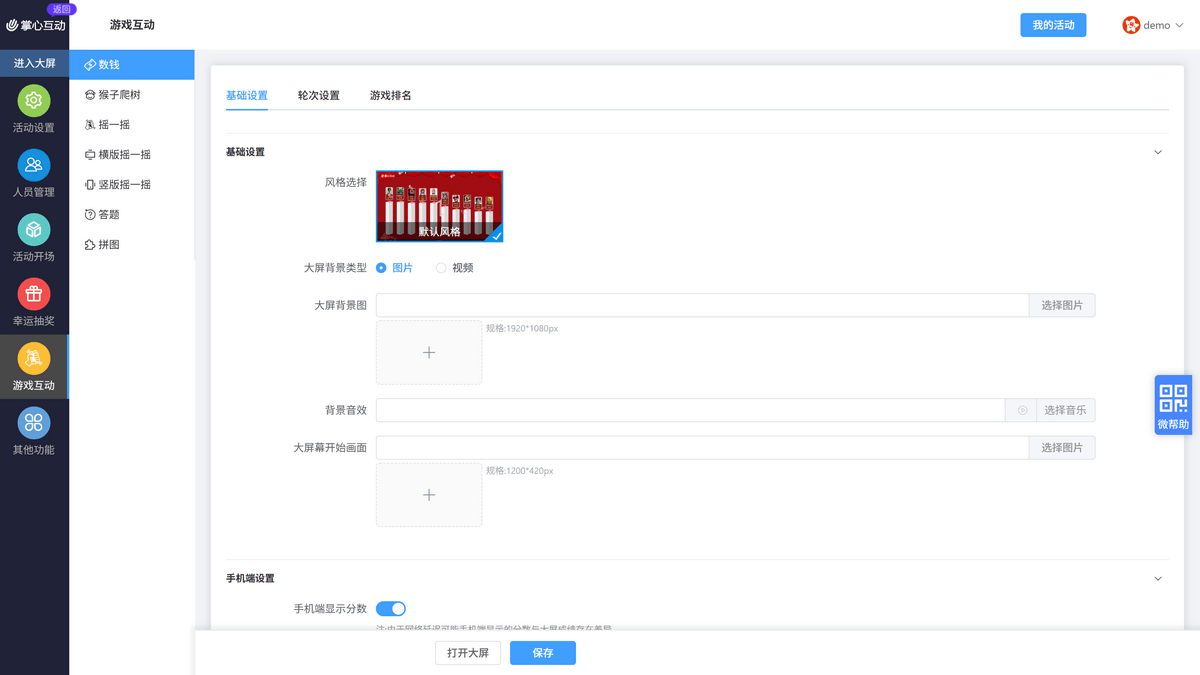The width and height of the screenshot is (1200, 675).
Task: Collapse the 基础设置 section chevron
Action: [1158, 152]
